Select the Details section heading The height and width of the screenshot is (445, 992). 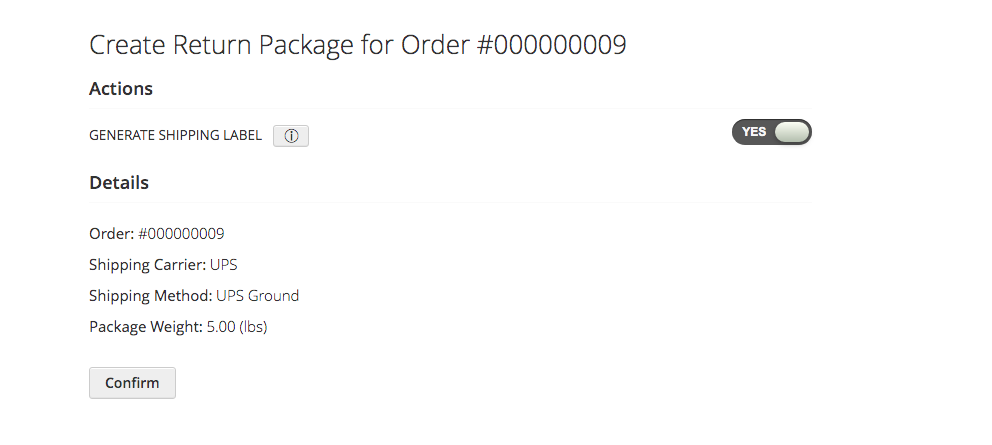pyautogui.click(x=119, y=182)
